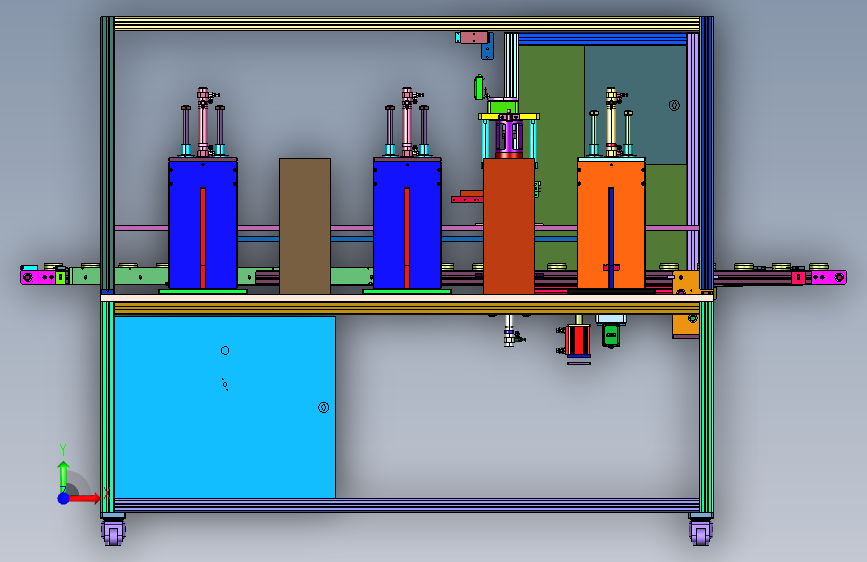This screenshot has width=867, height=562.
Task: Select the right caster wheel
Action: [x=701, y=532]
